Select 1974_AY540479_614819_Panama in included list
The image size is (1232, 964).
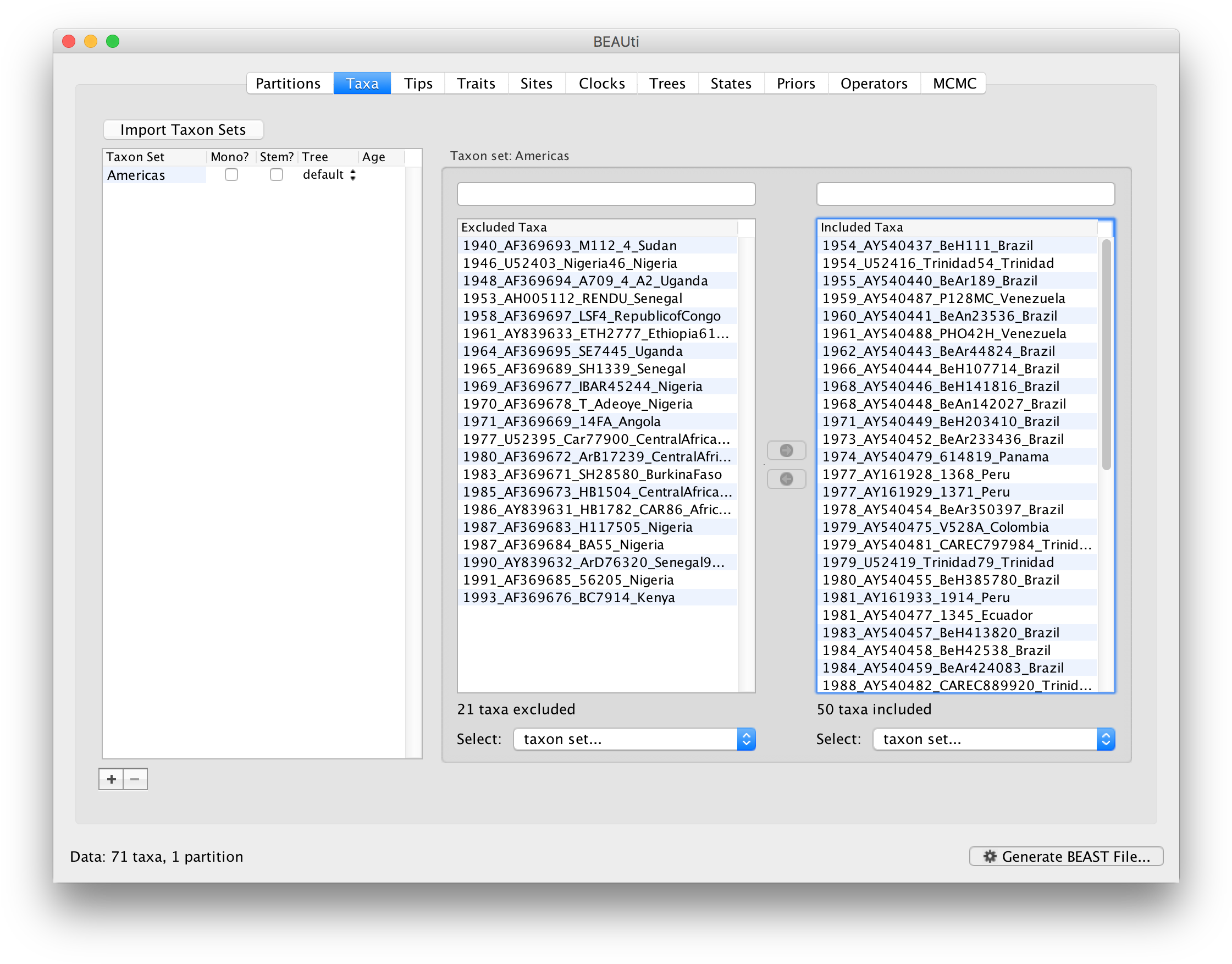[x=935, y=456]
